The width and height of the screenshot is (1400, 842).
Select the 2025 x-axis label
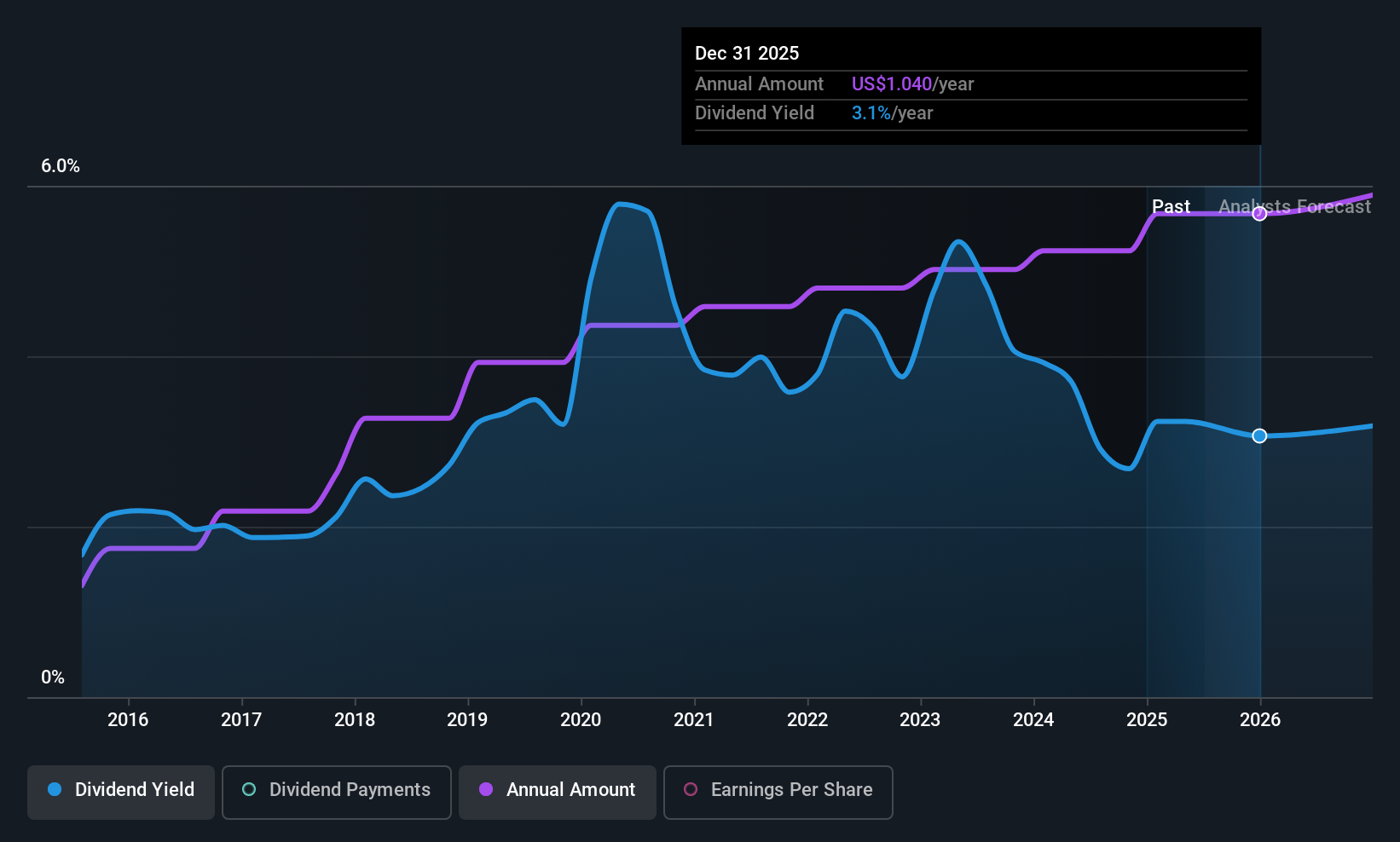coord(1147,720)
